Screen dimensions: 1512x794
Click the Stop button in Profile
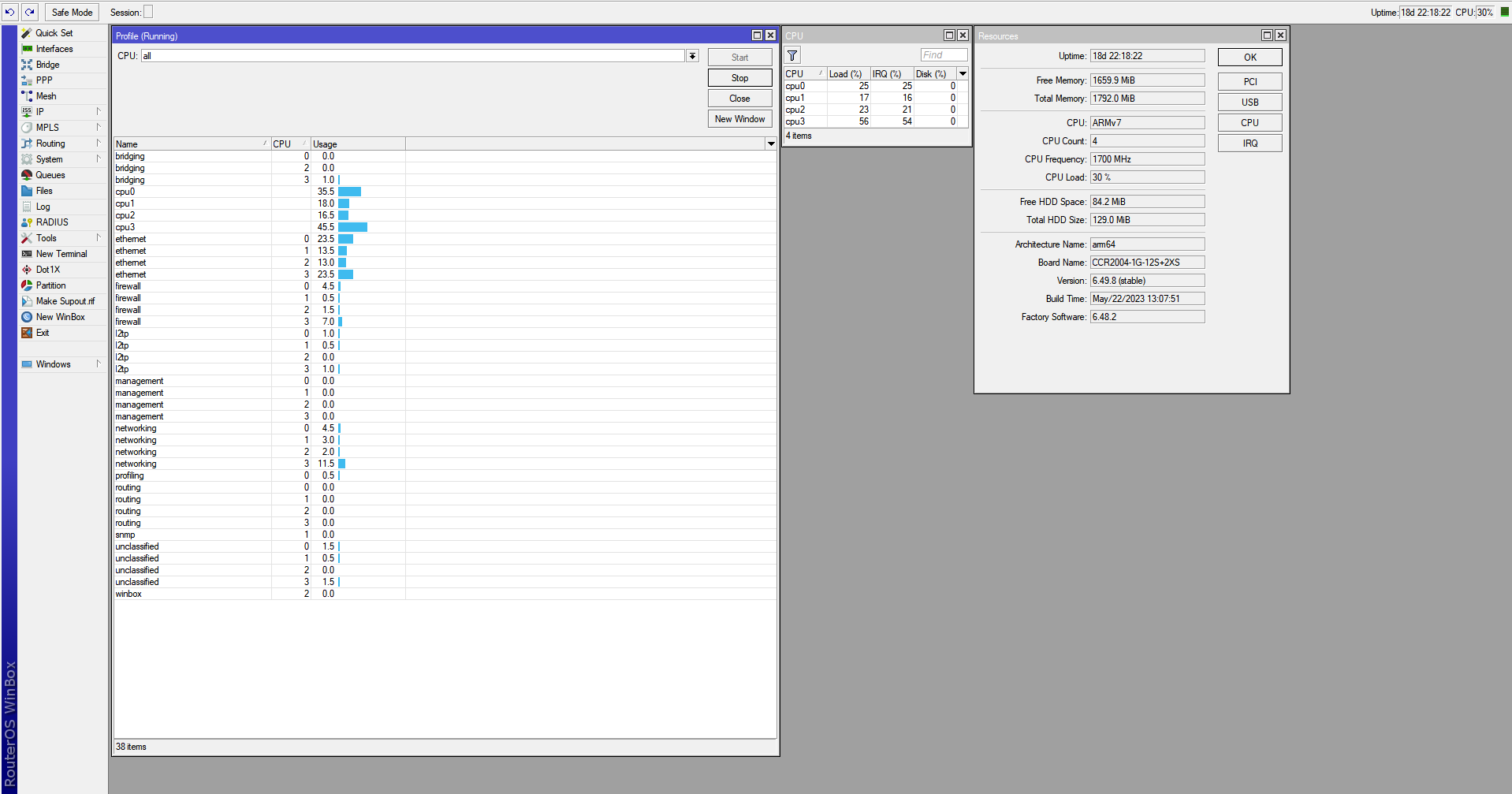(x=739, y=78)
